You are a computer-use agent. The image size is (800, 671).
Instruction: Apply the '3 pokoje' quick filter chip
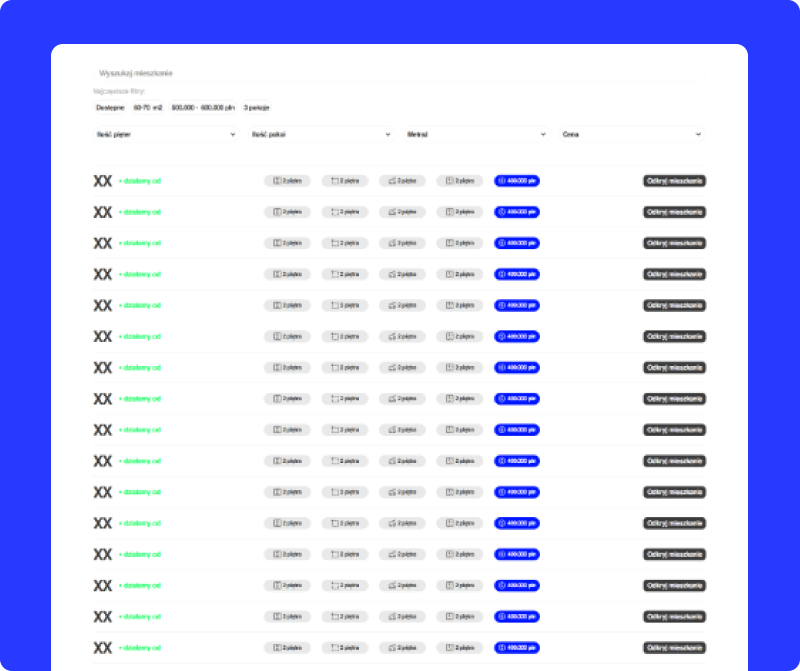256,108
